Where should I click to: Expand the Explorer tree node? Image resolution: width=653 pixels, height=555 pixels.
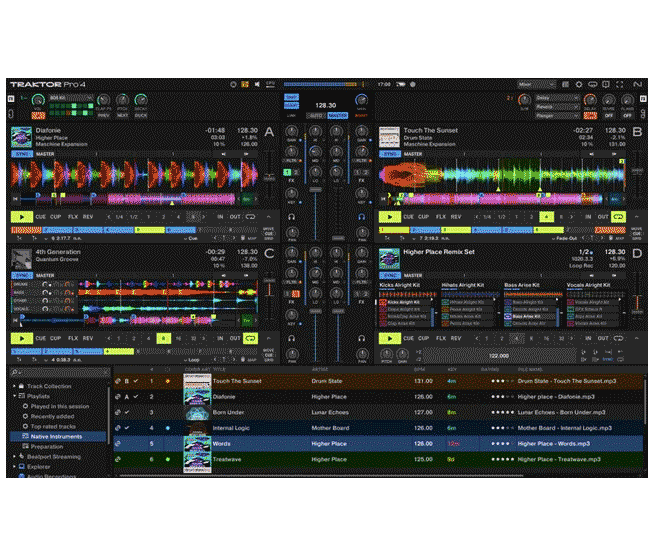point(15,467)
